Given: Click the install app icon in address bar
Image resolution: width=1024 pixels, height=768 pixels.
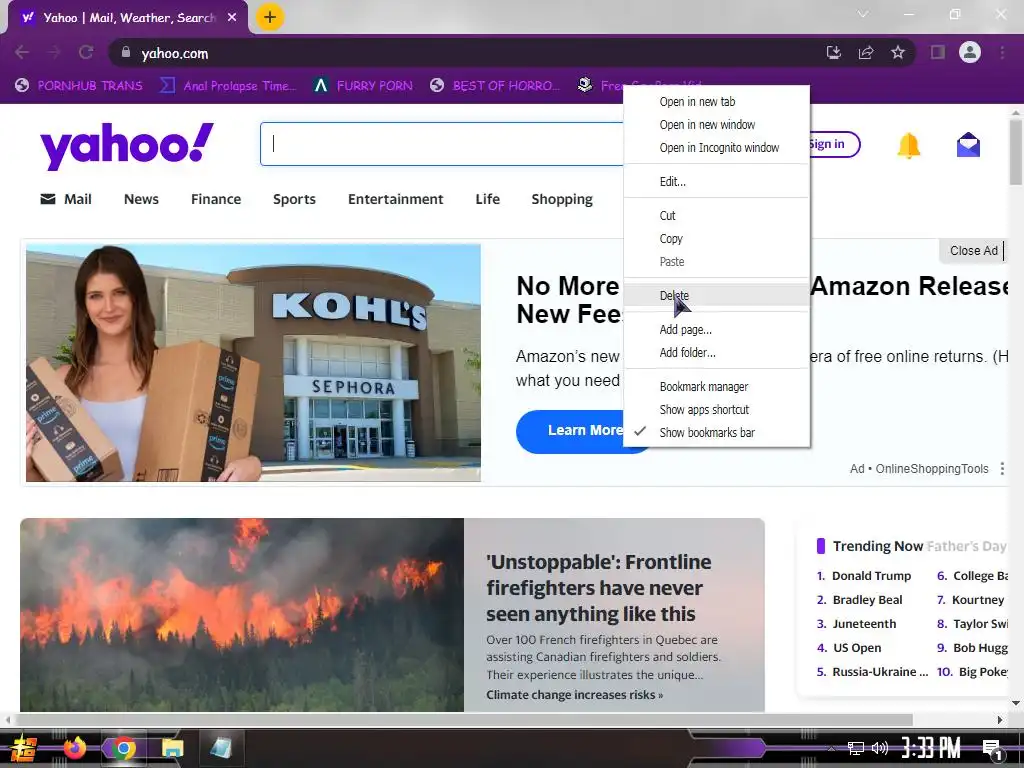Looking at the screenshot, I should click(833, 52).
